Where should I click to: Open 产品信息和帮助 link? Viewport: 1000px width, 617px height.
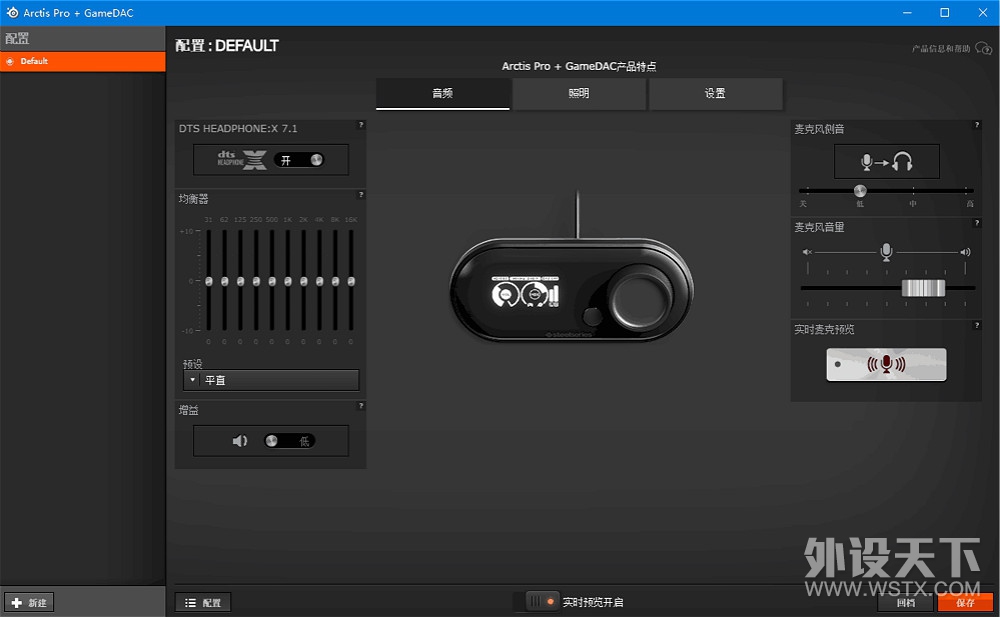pos(951,48)
